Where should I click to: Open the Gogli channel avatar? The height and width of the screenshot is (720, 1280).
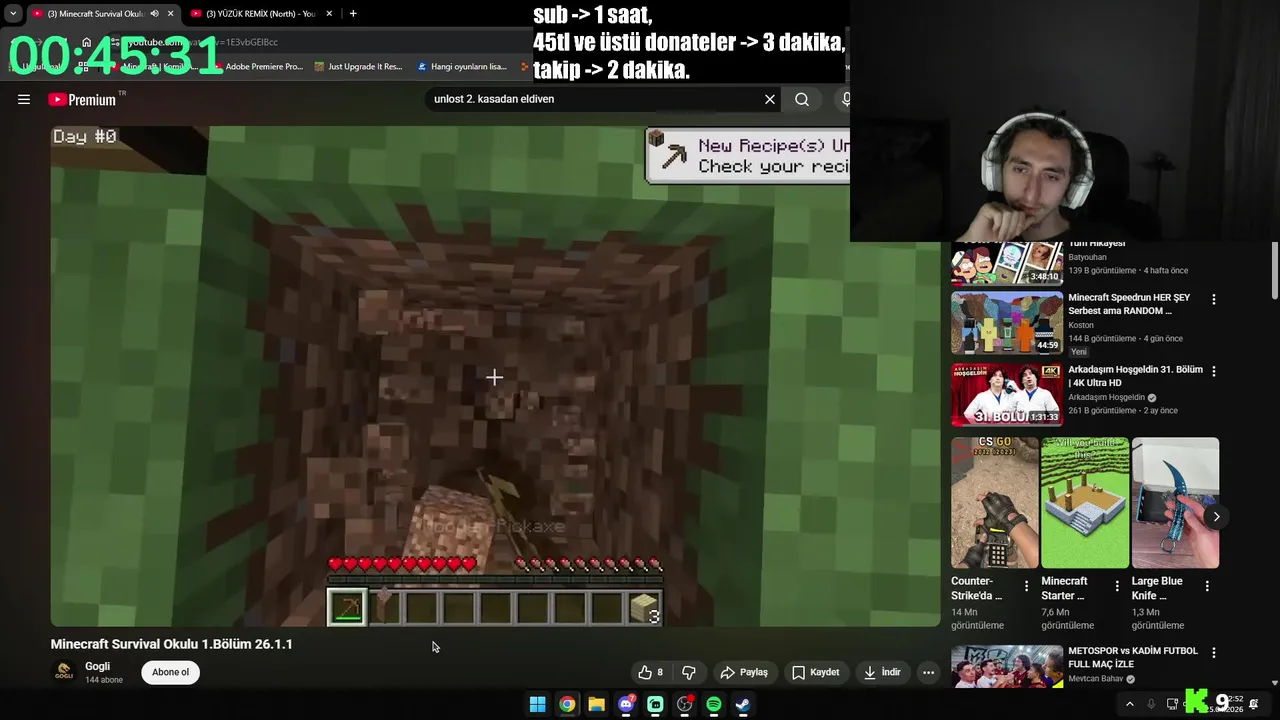64,672
